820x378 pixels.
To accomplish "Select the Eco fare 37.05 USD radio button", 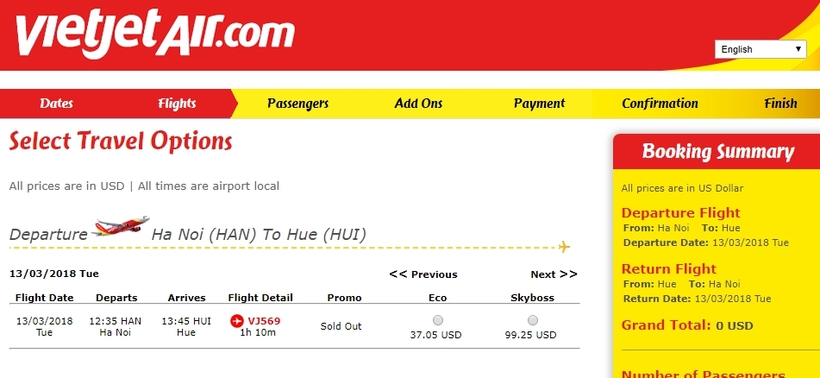I will pos(438,320).
